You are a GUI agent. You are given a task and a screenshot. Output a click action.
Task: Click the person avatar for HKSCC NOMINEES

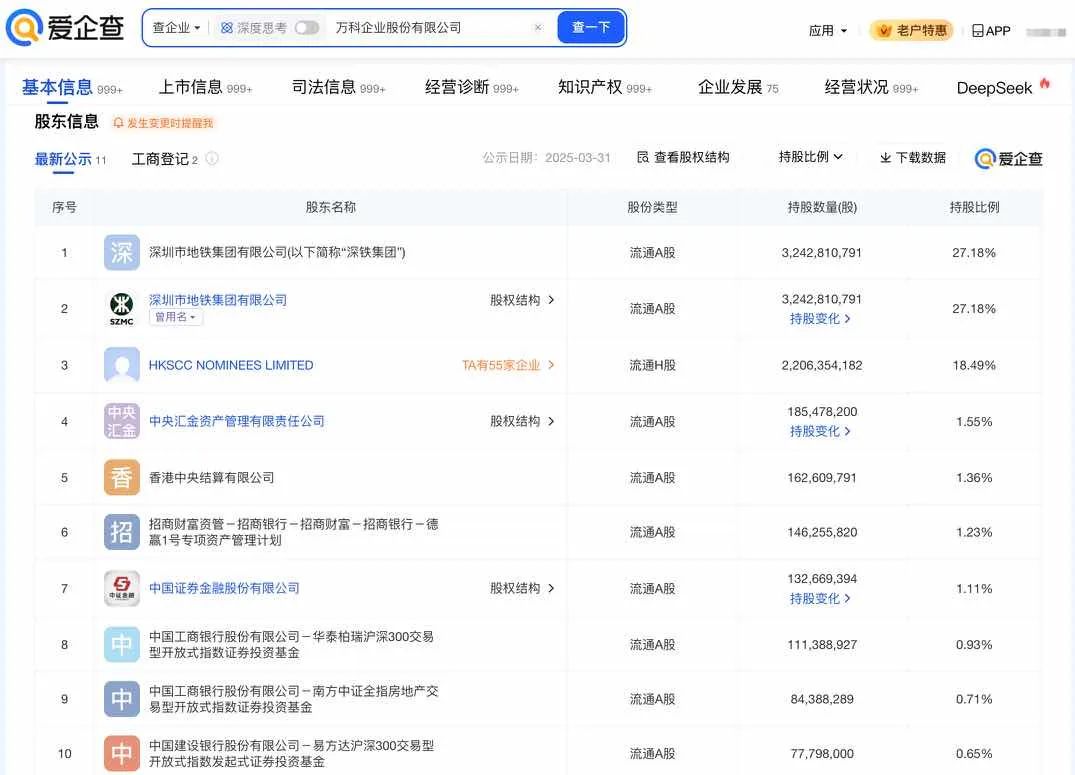(x=121, y=365)
